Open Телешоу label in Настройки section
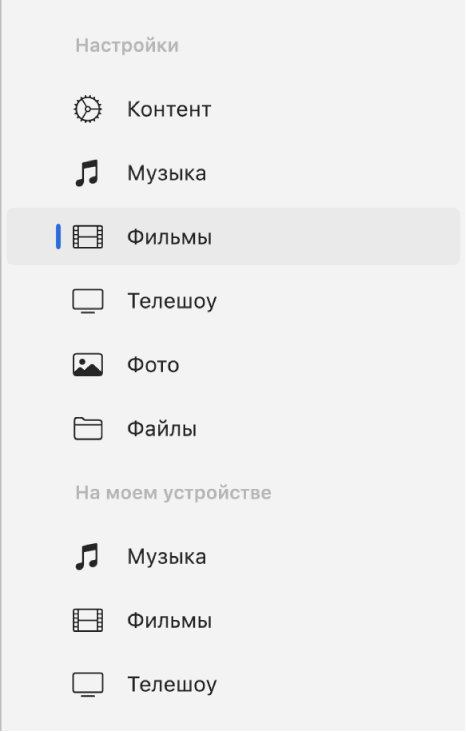This screenshot has width=466, height=732. coord(172,301)
